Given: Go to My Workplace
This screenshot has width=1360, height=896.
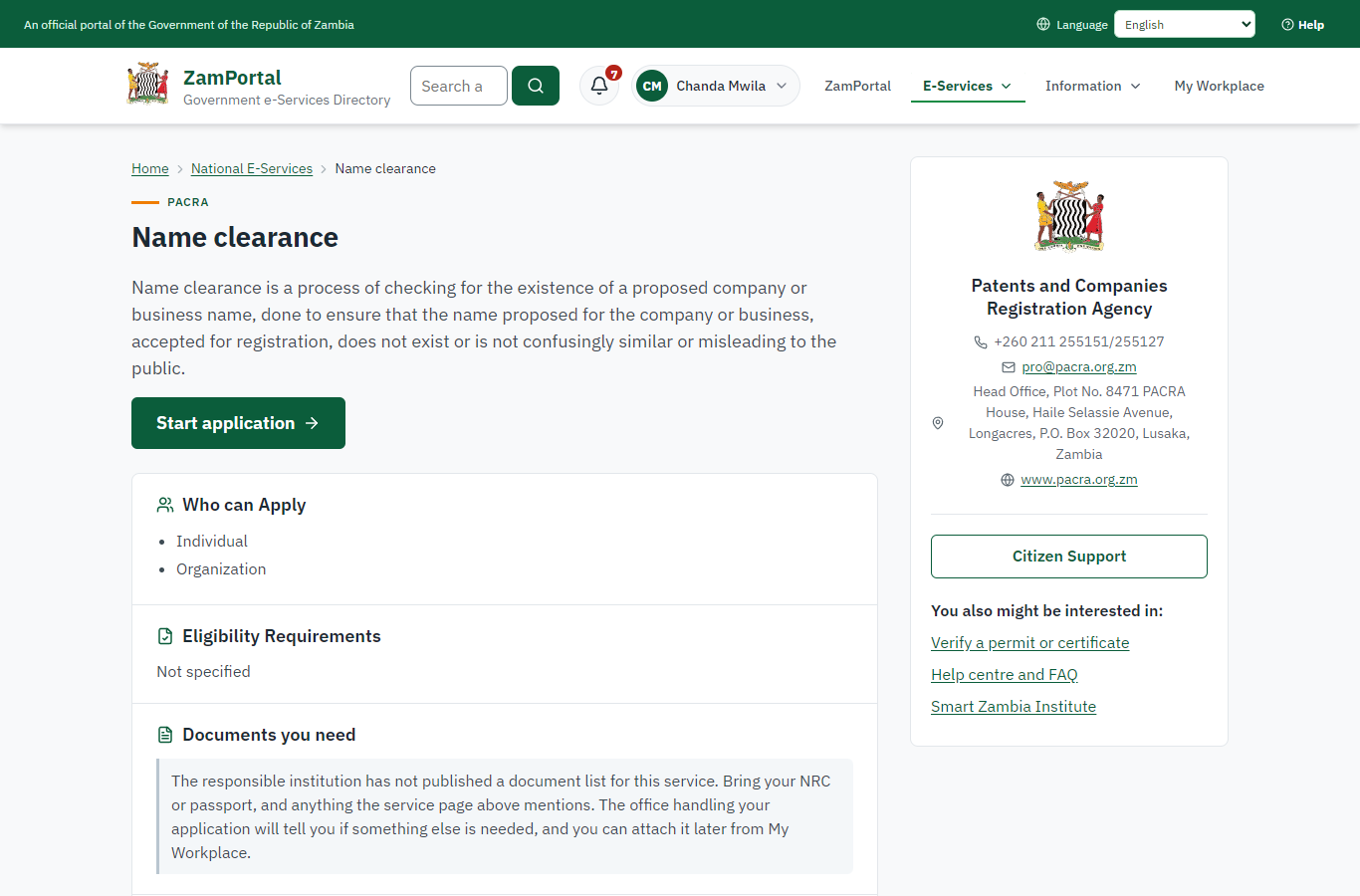Looking at the screenshot, I should (1219, 86).
